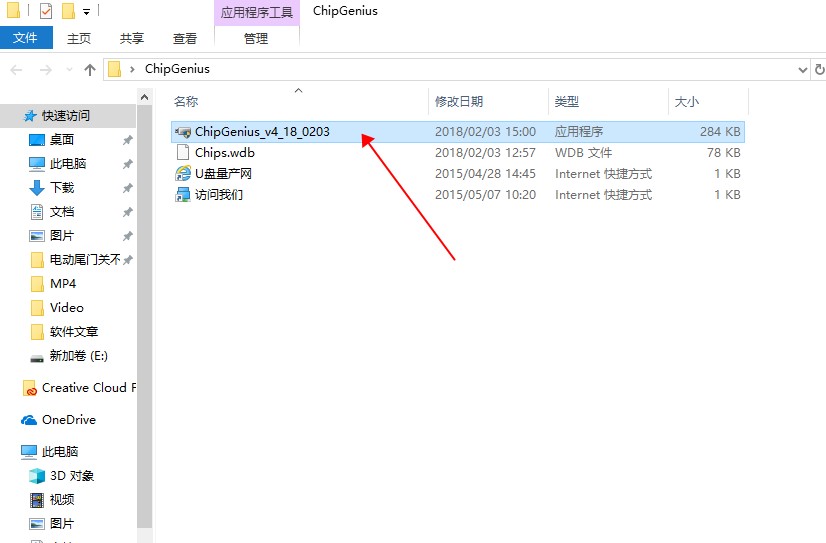Viewport: 826px width, 543px height.
Task: Open 此电脑 under quick access
Action: coord(68,164)
